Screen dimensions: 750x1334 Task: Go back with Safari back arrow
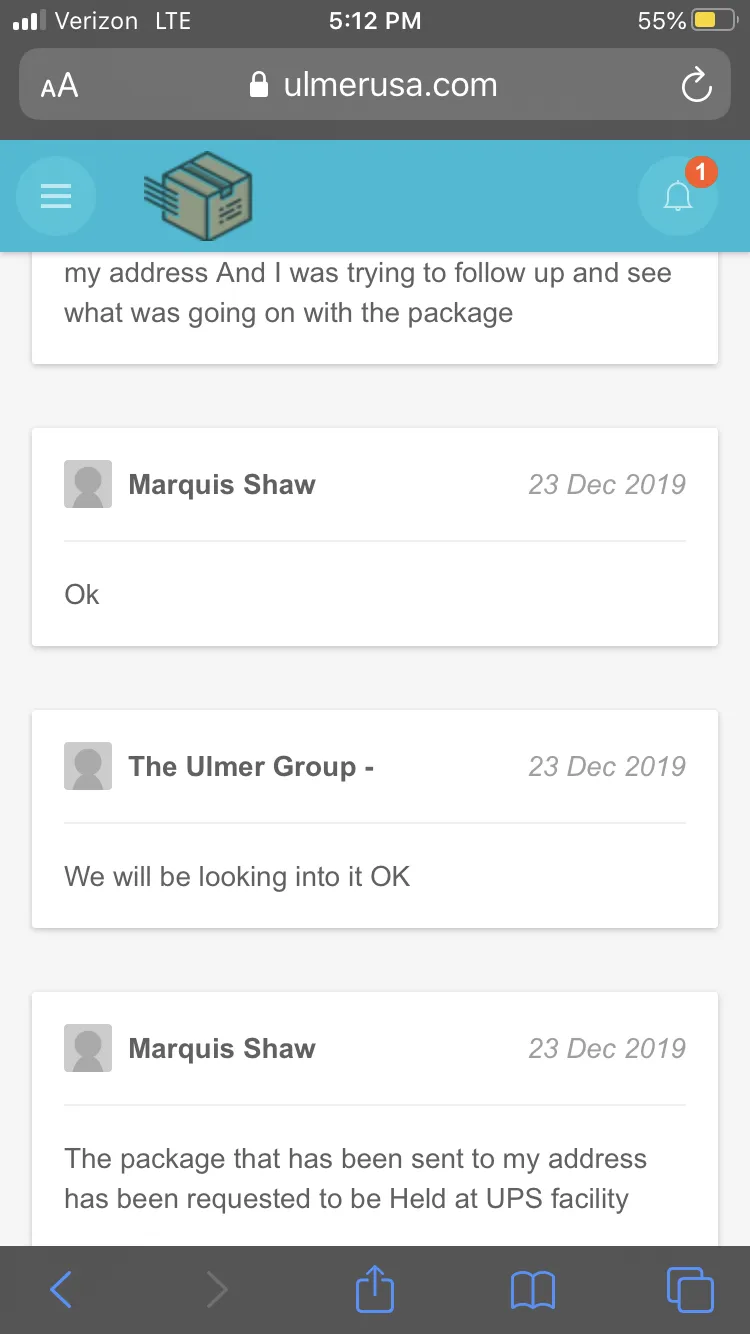(61, 1290)
